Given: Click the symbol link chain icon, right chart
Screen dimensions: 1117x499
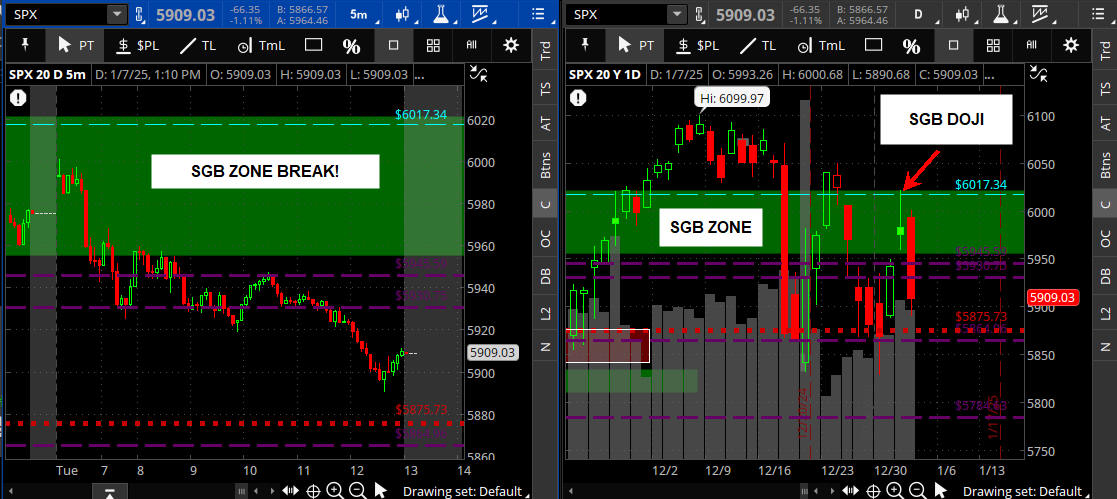Looking at the screenshot, I should (699, 14).
